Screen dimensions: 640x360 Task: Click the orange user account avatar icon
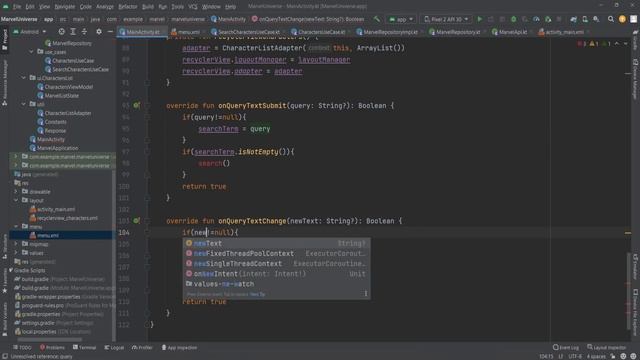pyautogui.click(x=622, y=19)
